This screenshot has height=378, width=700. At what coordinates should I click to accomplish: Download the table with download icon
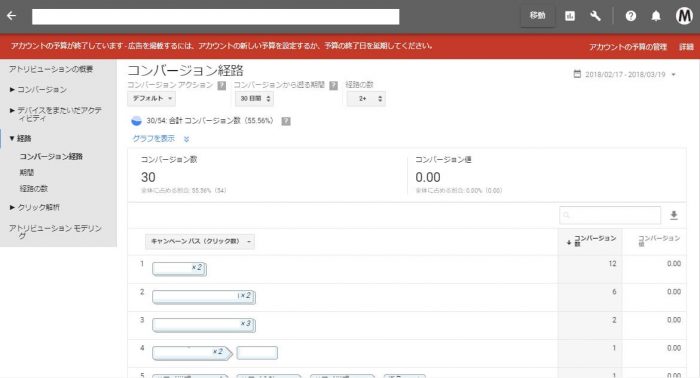[x=674, y=216]
